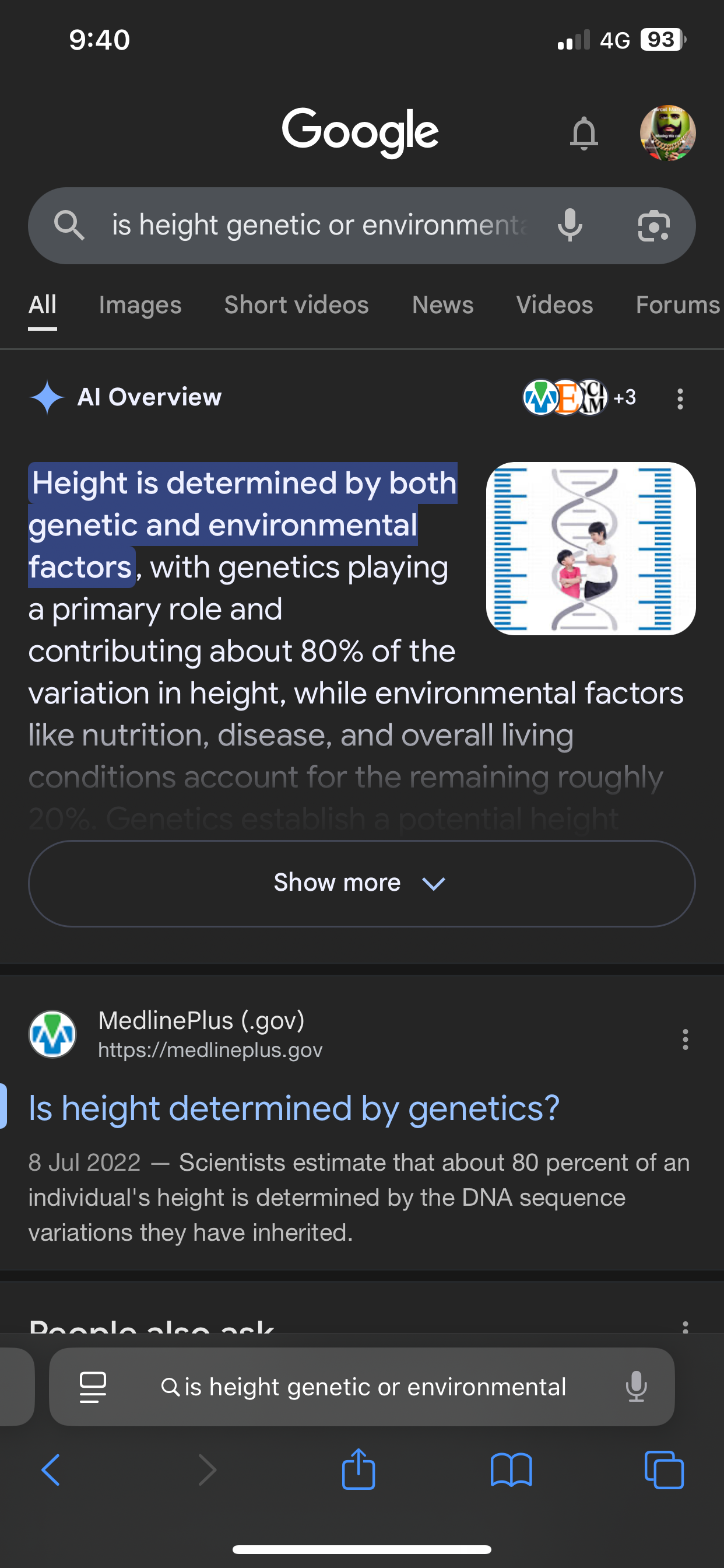Open the Safari tabs overview icon
Screen dimensions: 724x1568
click(x=664, y=1470)
